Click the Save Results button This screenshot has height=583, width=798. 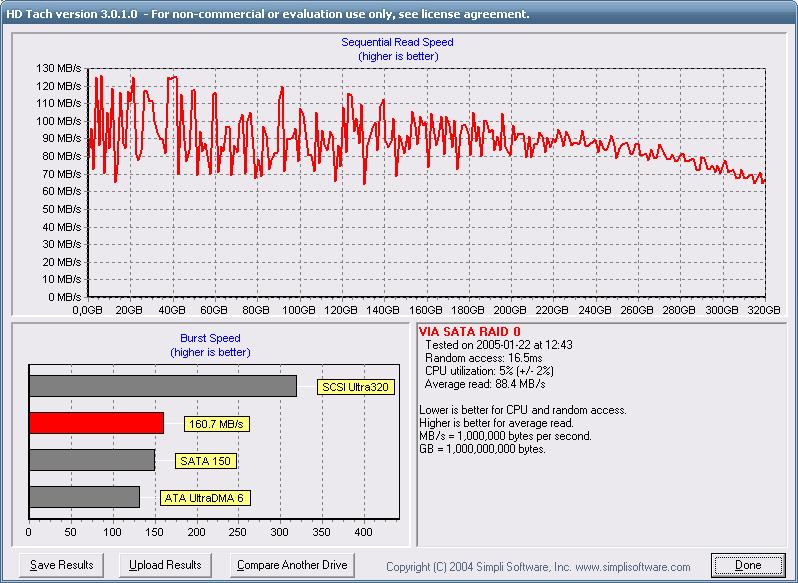[61, 565]
